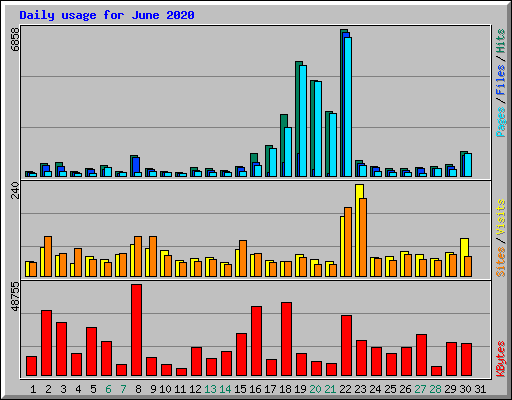Click green weekend day label 6
512x400 pixels.
pyautogui.click(x=108, y=389)
